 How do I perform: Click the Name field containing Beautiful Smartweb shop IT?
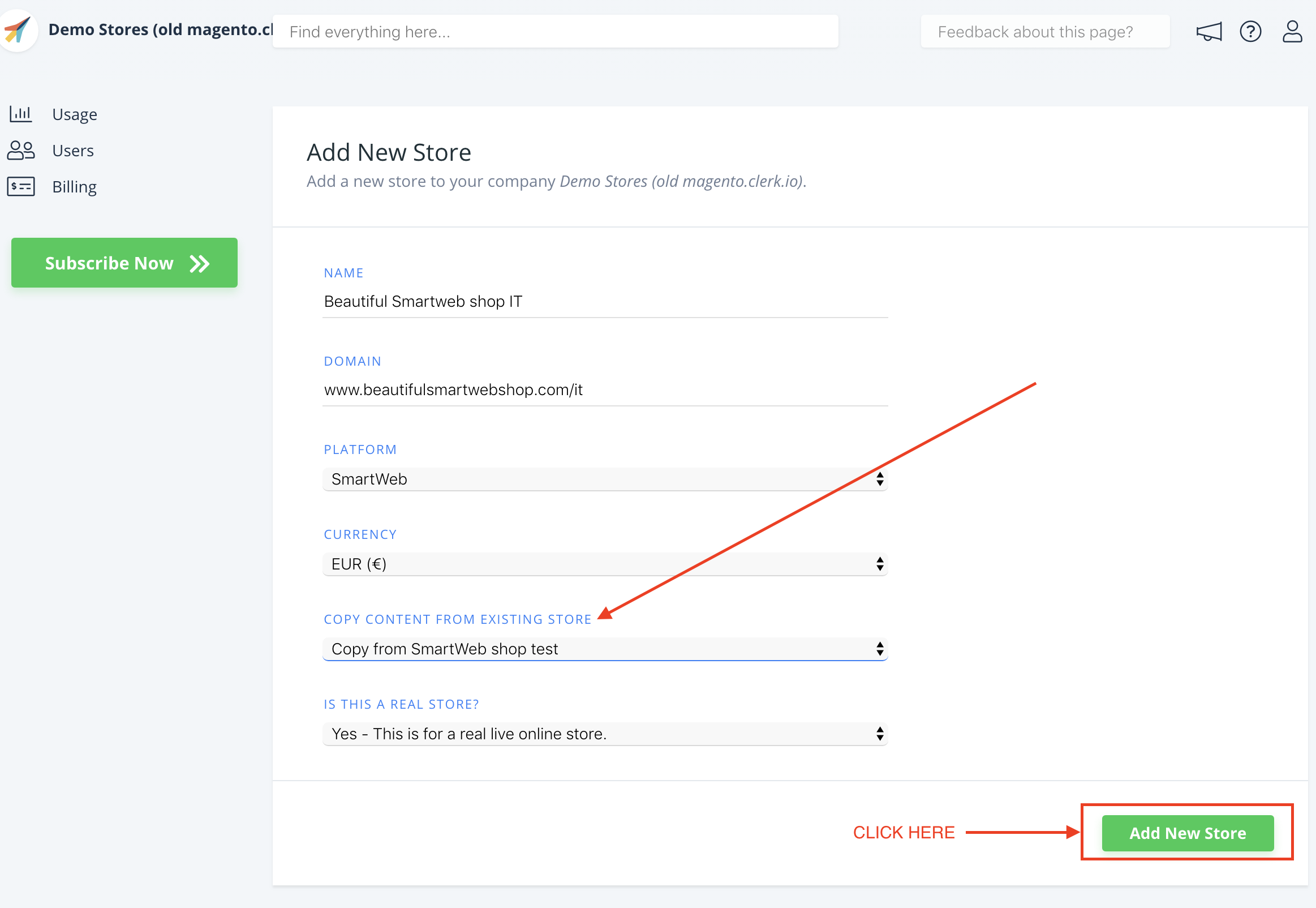[x=605, y=302]
